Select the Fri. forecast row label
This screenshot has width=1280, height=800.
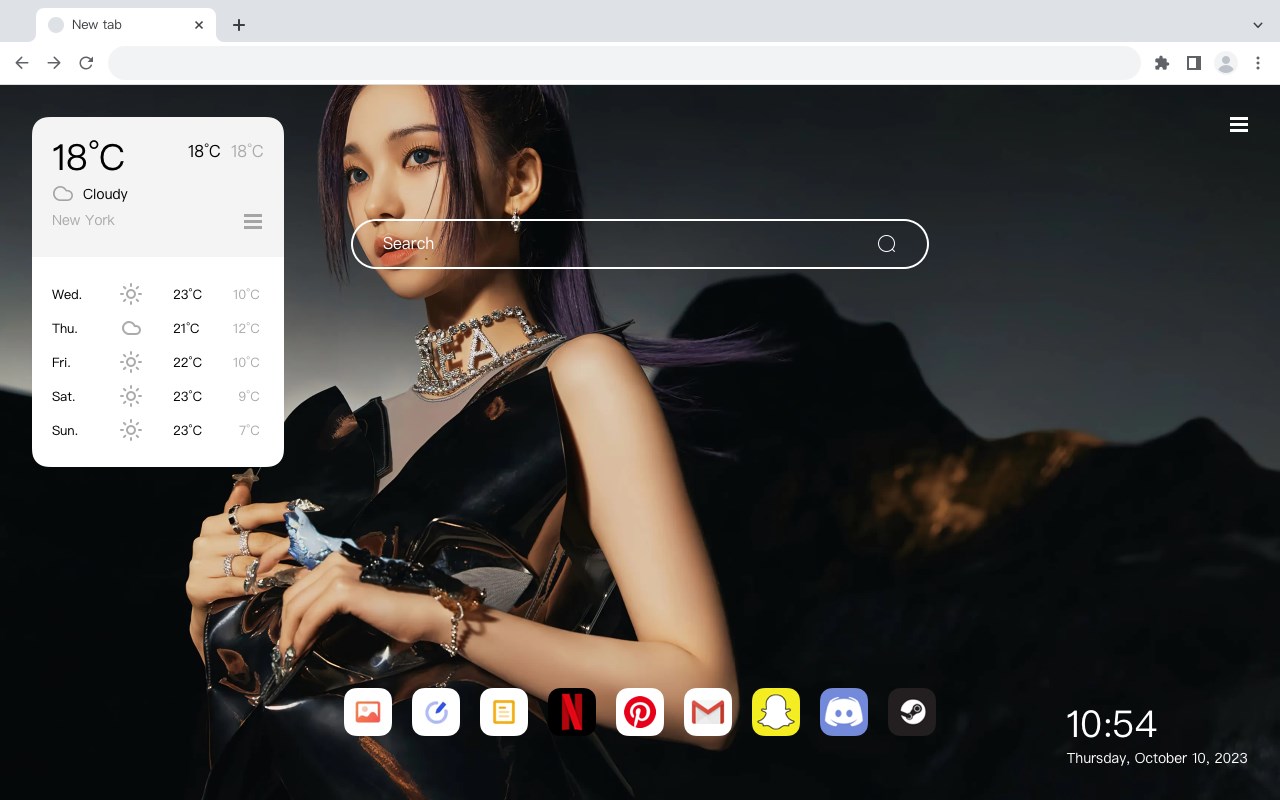(61, 363)
